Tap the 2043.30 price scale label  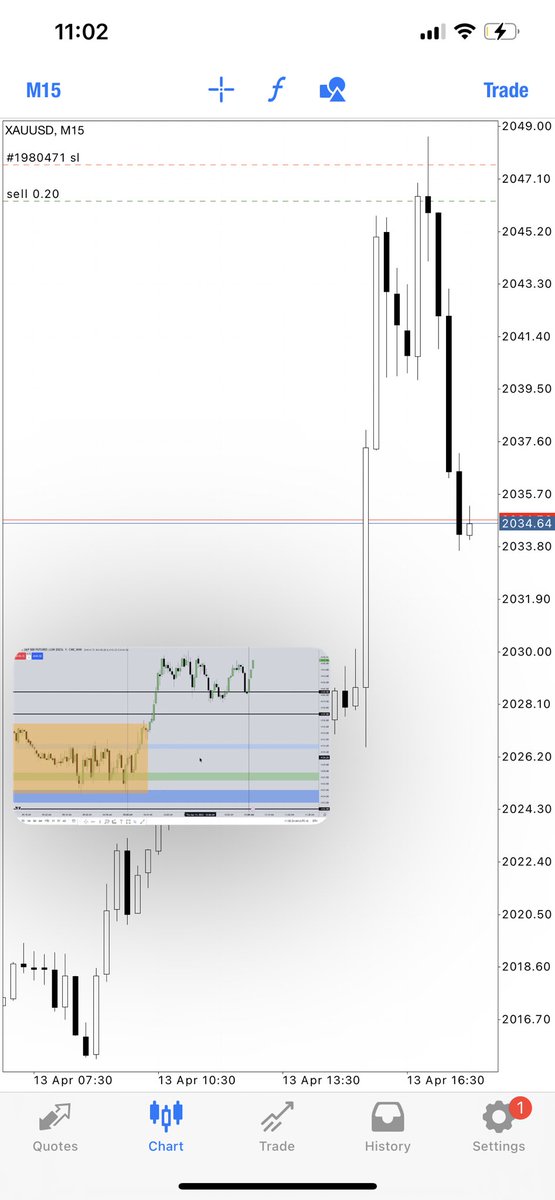click(x=529, y=283)
